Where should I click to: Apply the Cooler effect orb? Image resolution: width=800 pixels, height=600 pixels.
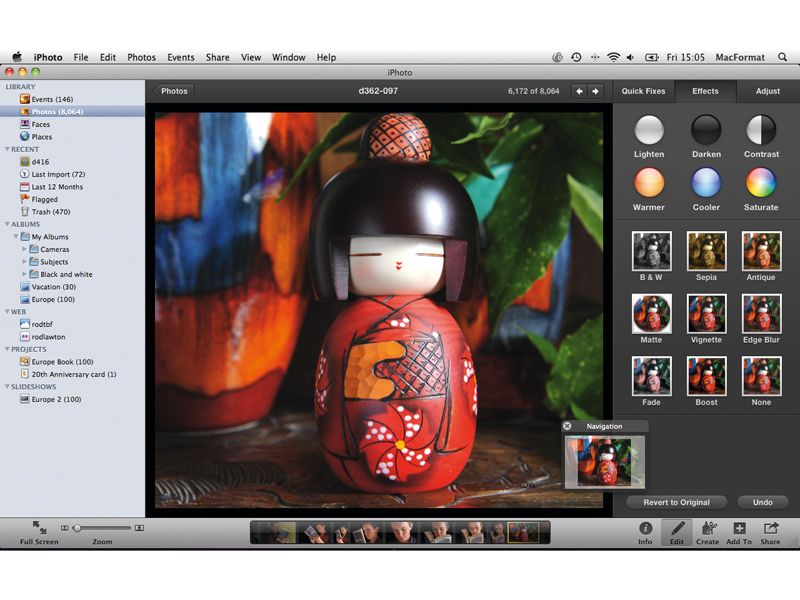706,183
